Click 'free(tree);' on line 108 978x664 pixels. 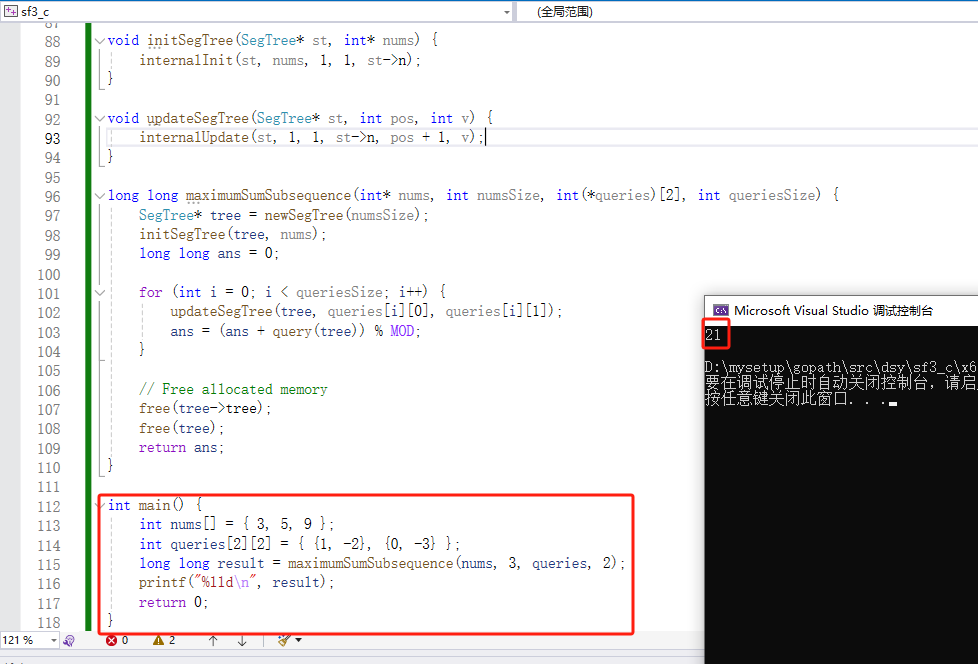(182, 428)
